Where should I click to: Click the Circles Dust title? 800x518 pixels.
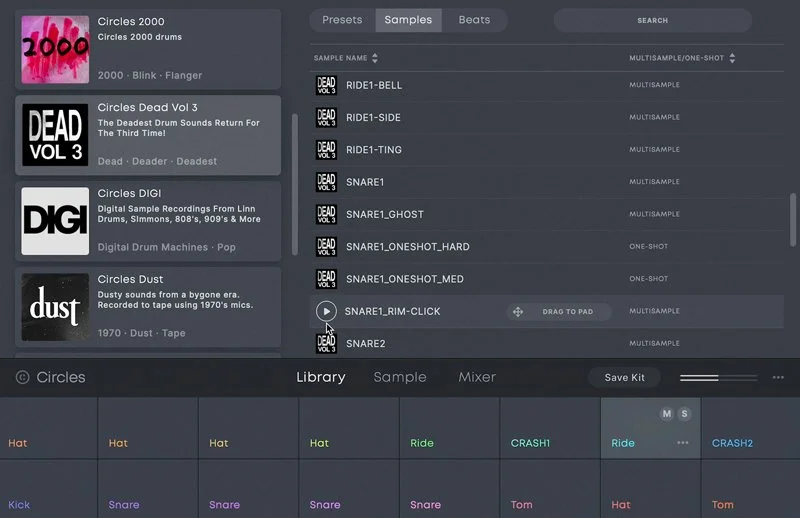coord(130,279)
